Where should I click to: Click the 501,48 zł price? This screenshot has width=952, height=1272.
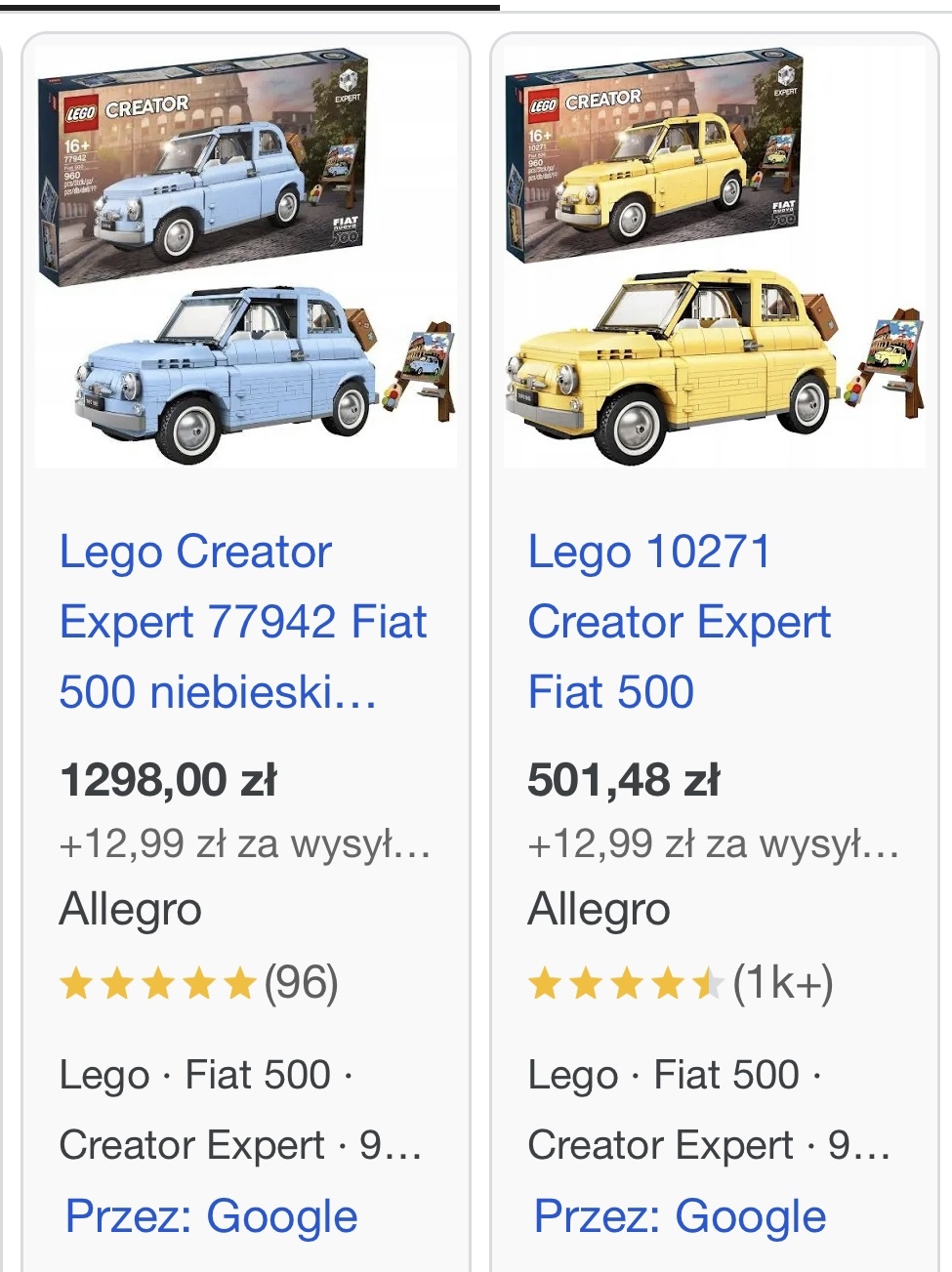click(x=624, y=780)
